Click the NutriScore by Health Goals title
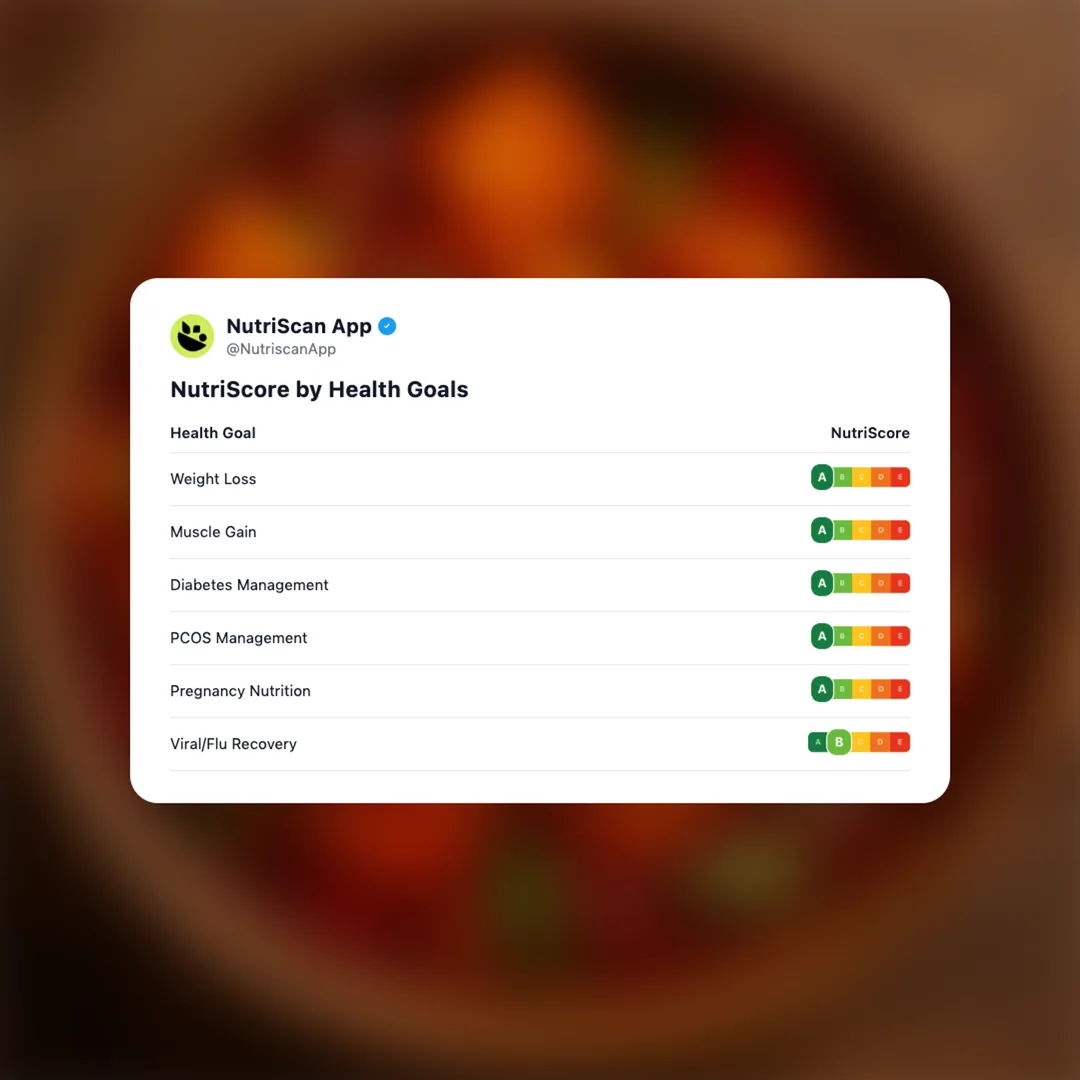This screenshot has width=1080, height=1080. click(319, 389)
